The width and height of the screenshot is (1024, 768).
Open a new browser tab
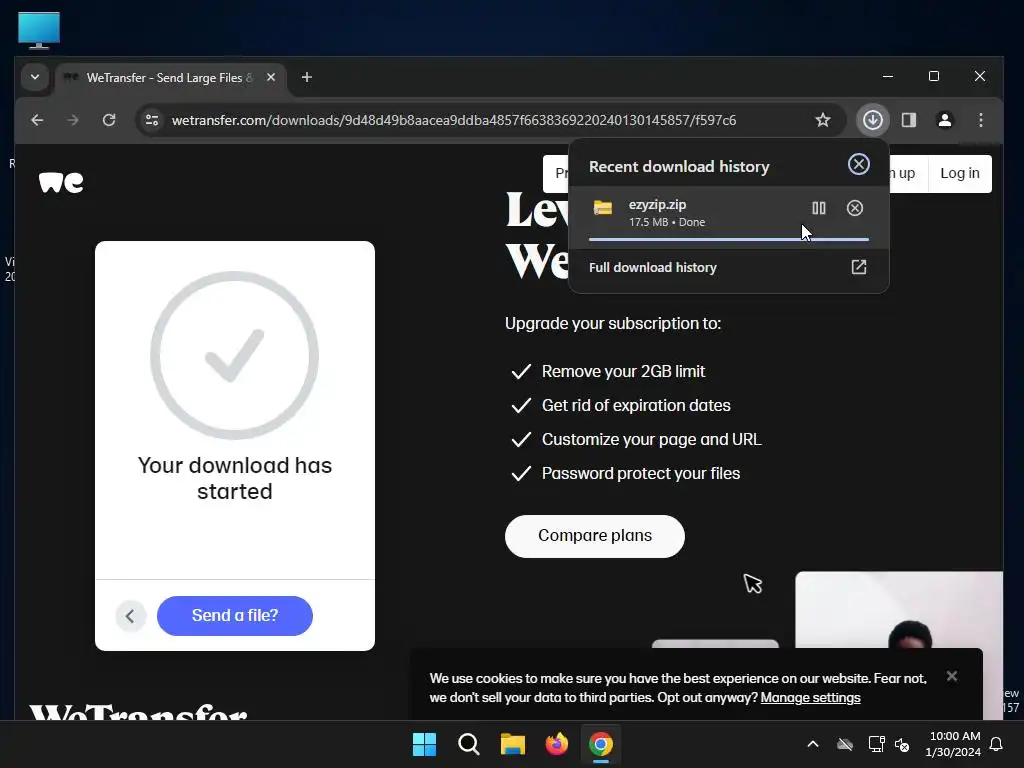(x=306, y=77)
